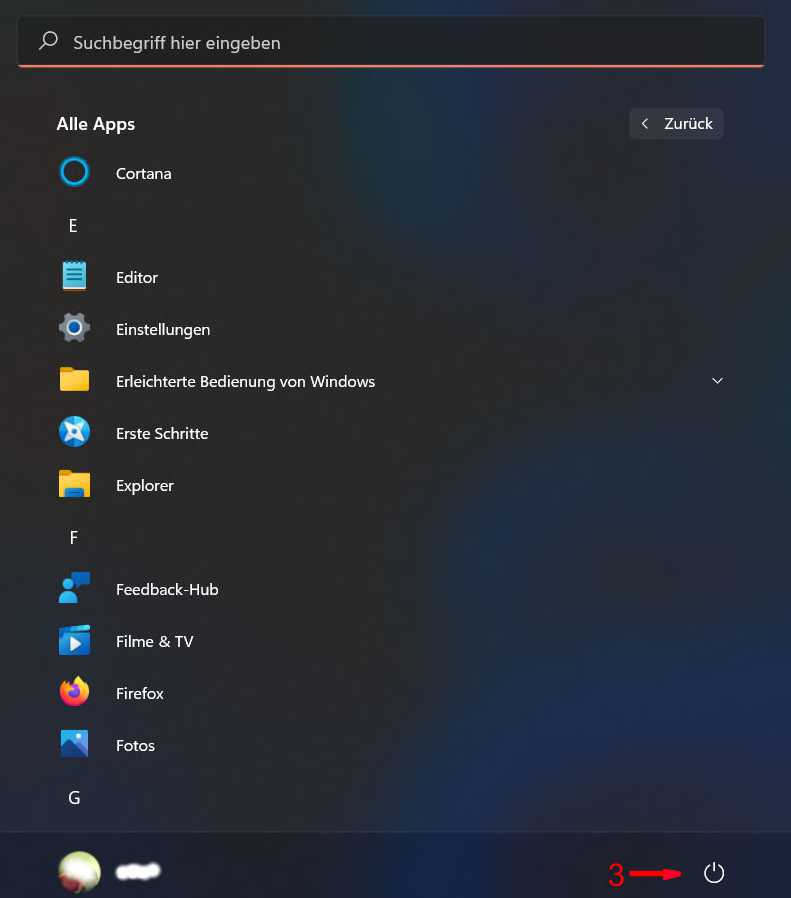Open the user account avatar
The image size is (791, 898).
[80, 872]
